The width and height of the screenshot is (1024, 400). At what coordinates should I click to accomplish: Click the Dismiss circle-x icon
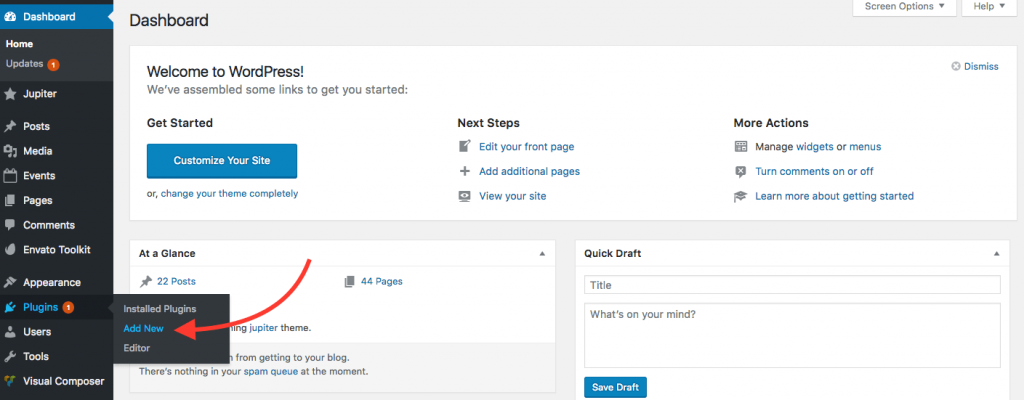click(x=956, y=66)
